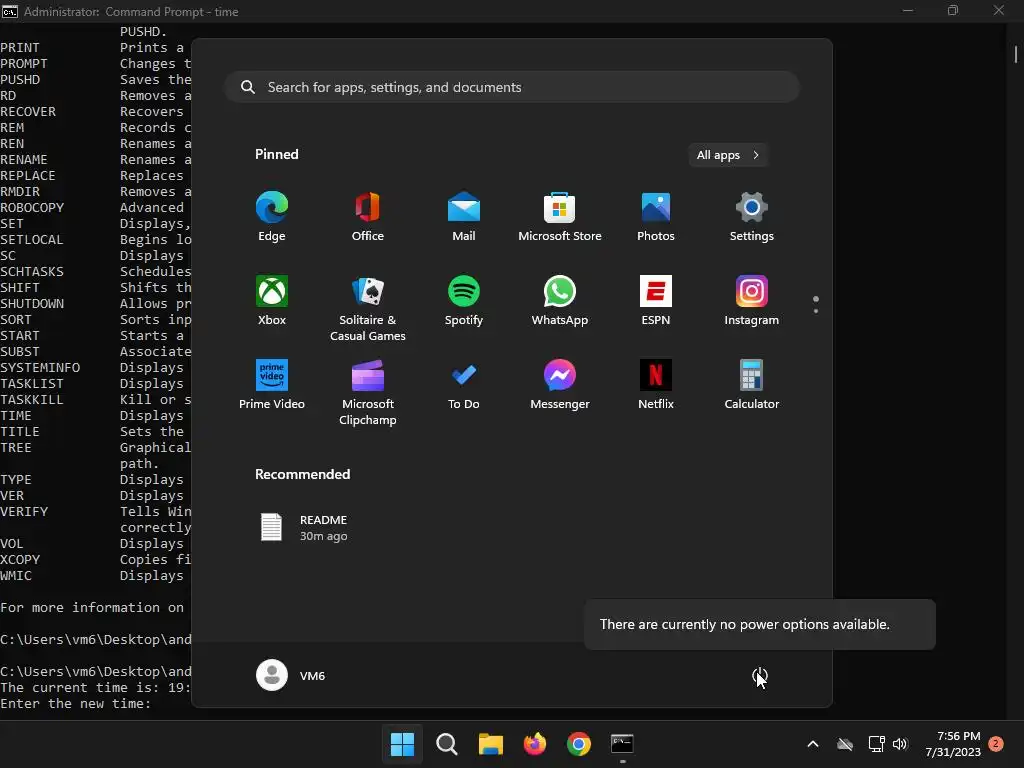
Task: Go to next page of pinned apps
Action: click(816, 311)
